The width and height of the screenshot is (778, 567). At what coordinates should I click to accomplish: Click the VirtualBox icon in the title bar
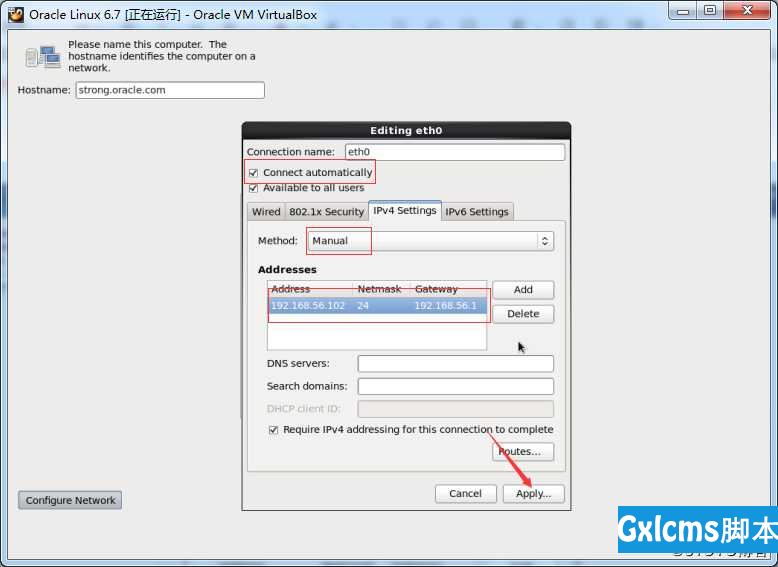(15, 14)
